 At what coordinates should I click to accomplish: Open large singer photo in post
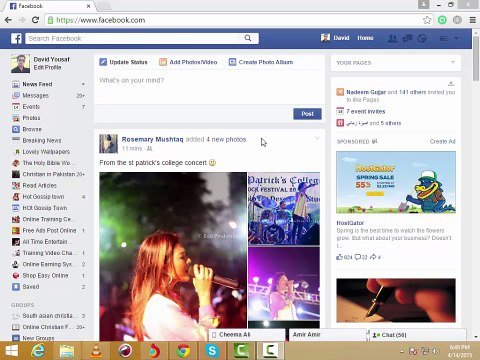point(173,256)
